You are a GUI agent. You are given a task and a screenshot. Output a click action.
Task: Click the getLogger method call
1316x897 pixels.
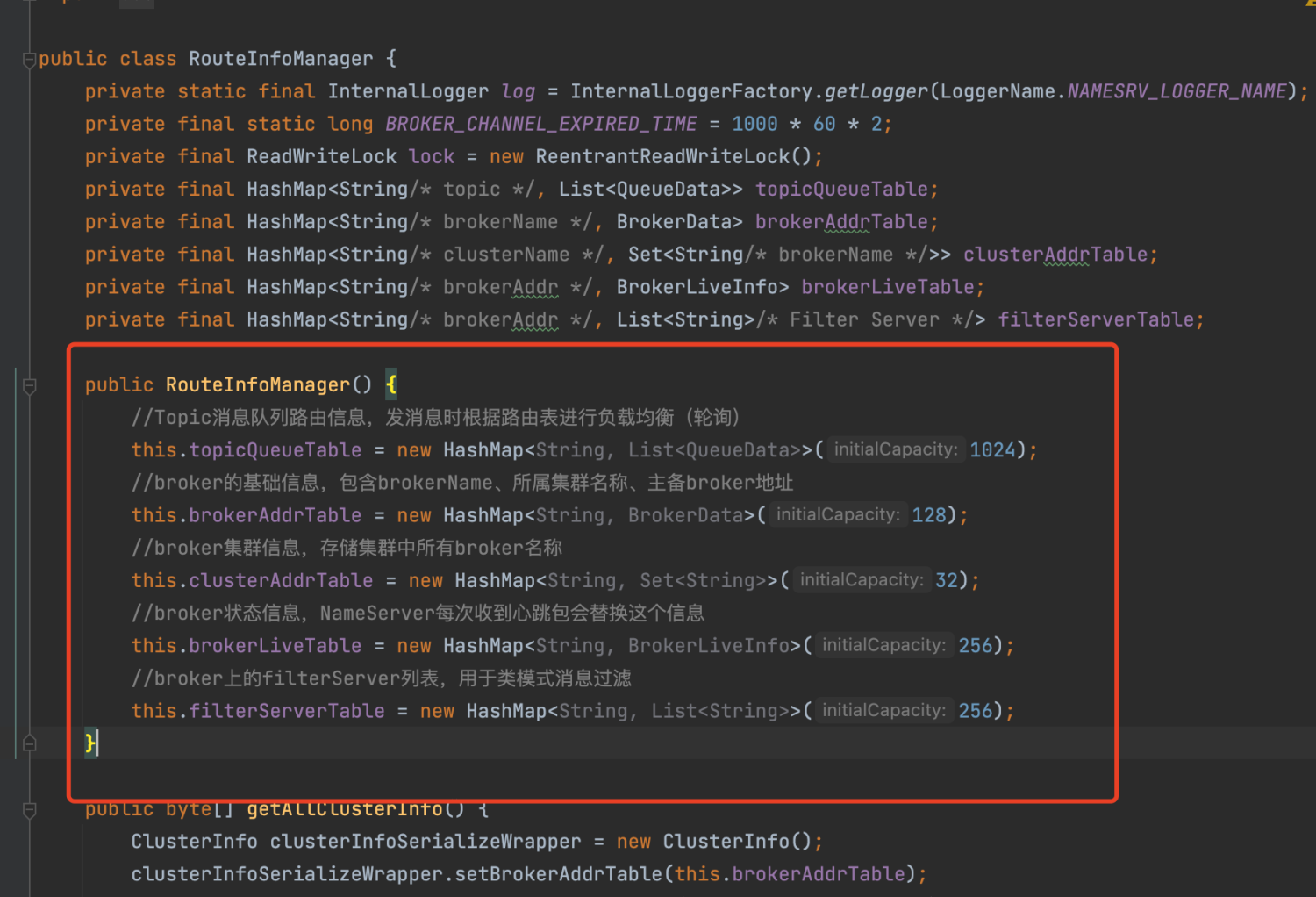(876, 91)
